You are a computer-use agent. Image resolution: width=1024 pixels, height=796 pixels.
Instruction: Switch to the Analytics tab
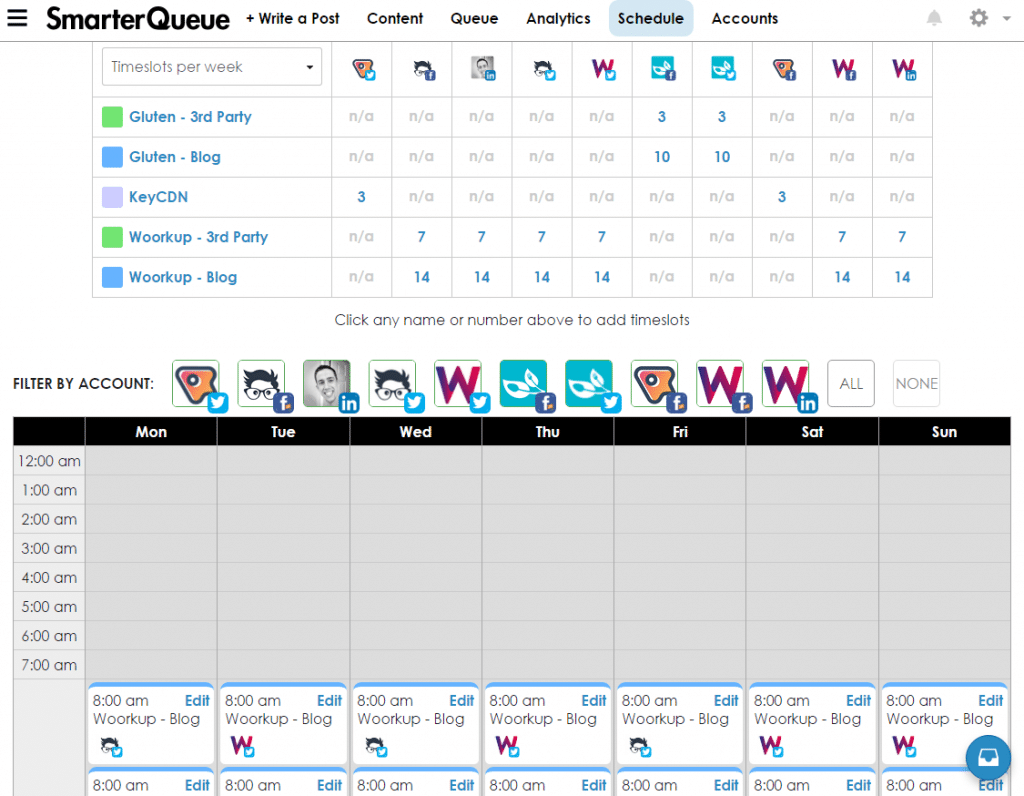coord(558,18)
